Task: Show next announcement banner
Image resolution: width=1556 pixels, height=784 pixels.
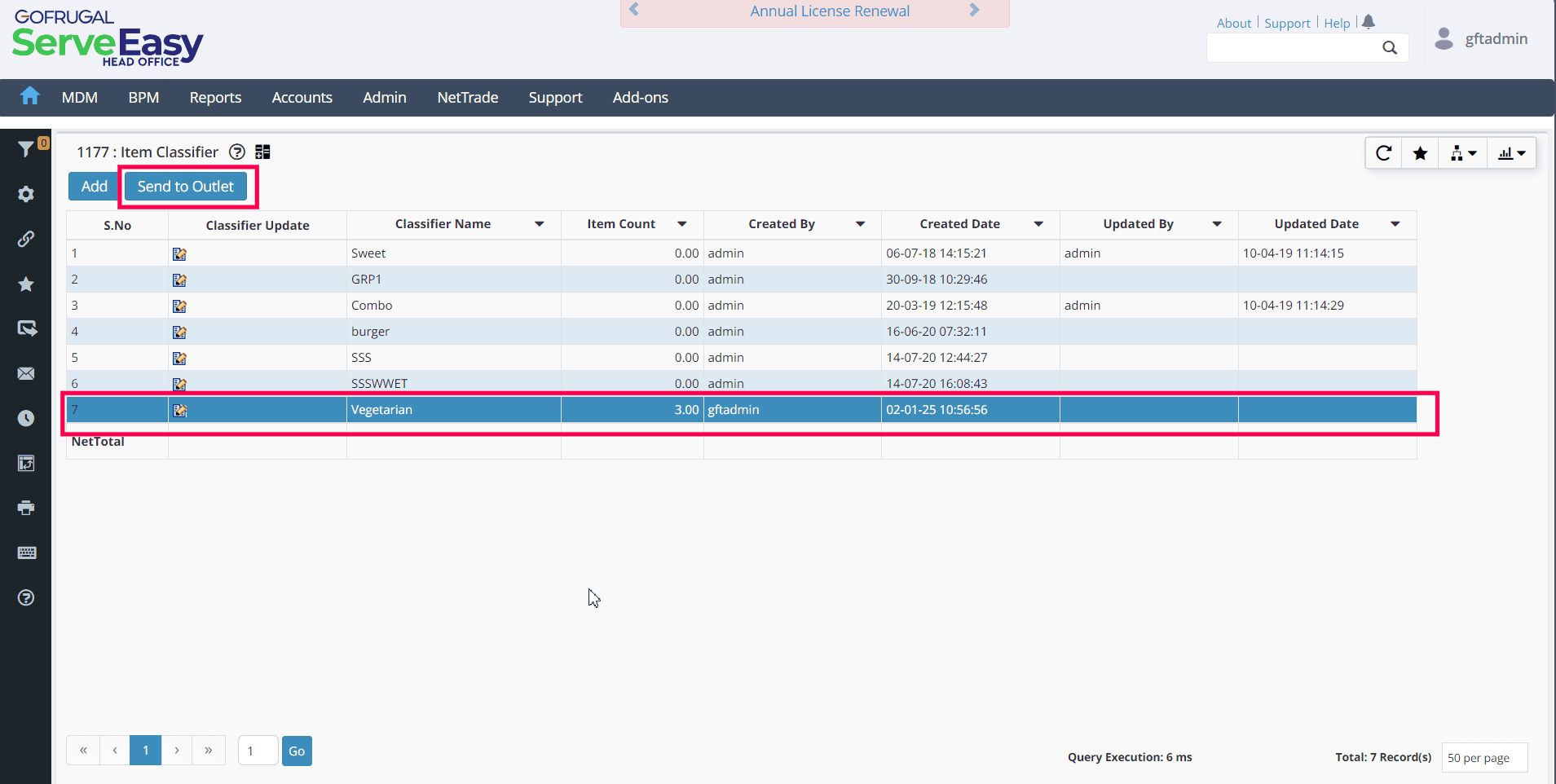Action: [974, 10]
